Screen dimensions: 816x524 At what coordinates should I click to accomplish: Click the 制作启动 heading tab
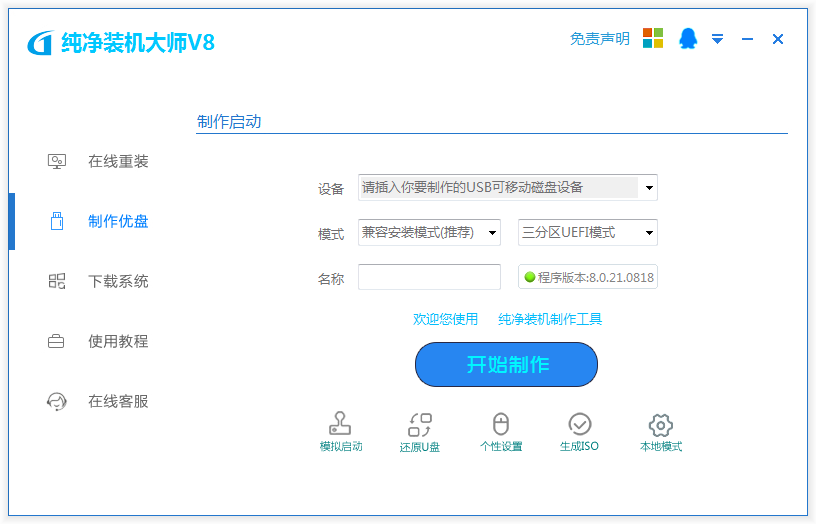(229, 122)
